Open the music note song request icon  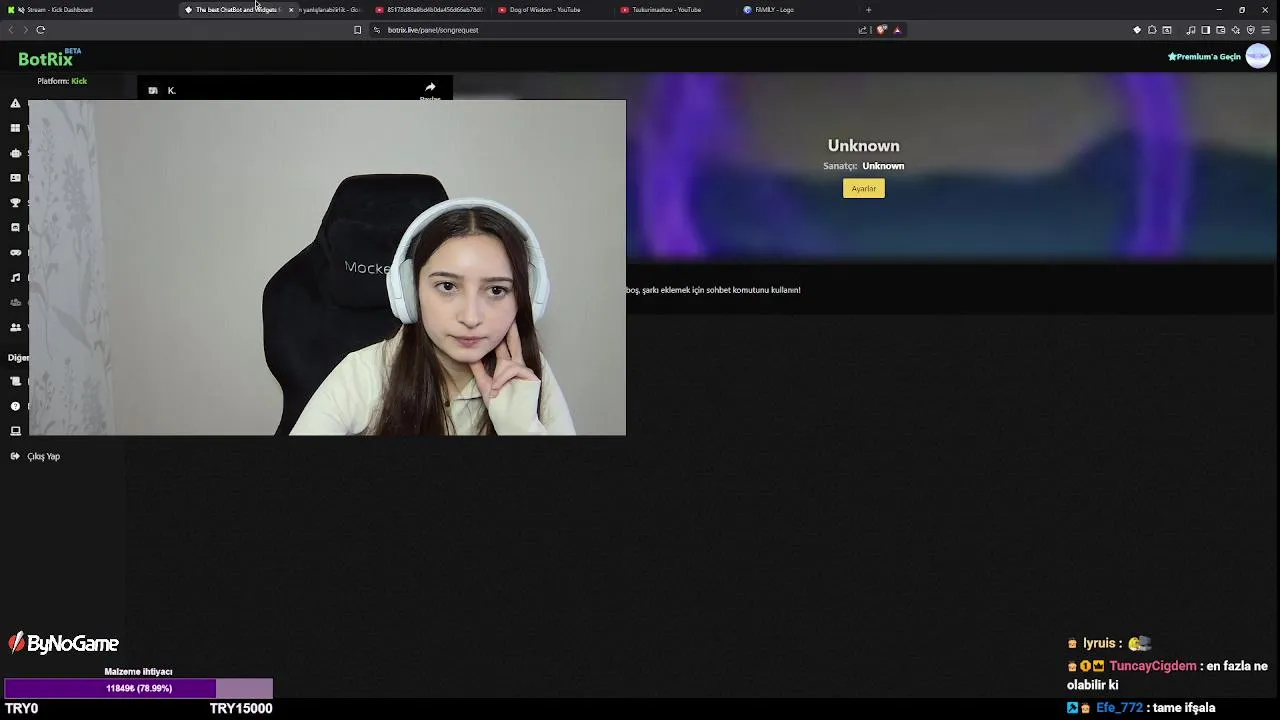point(15,278)
